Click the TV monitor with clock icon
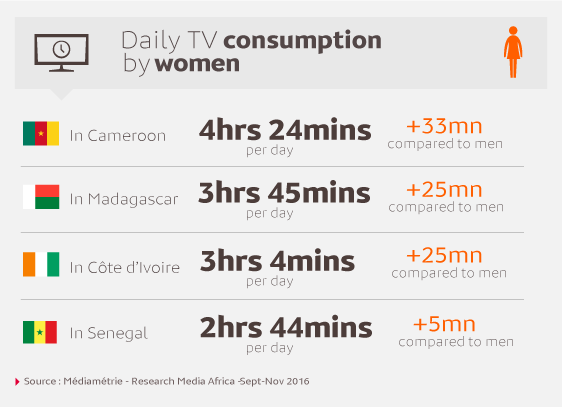This screenshot has height=407, width=562. coord(61,53)
